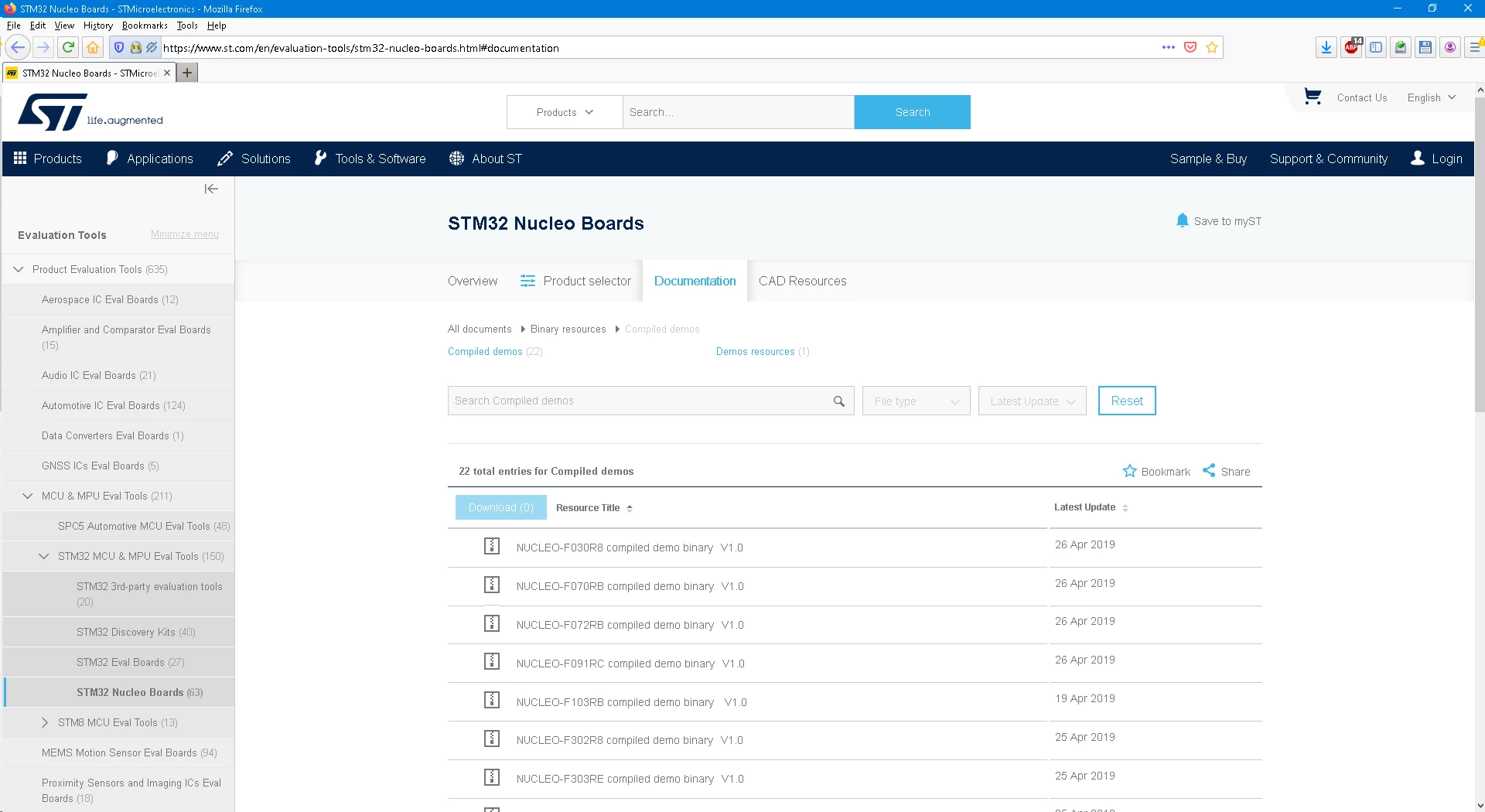Go to Binary resources breadcrumb
Image resolution: width=1485 pixels, height=812 pixels.
(x=568, y=329)
